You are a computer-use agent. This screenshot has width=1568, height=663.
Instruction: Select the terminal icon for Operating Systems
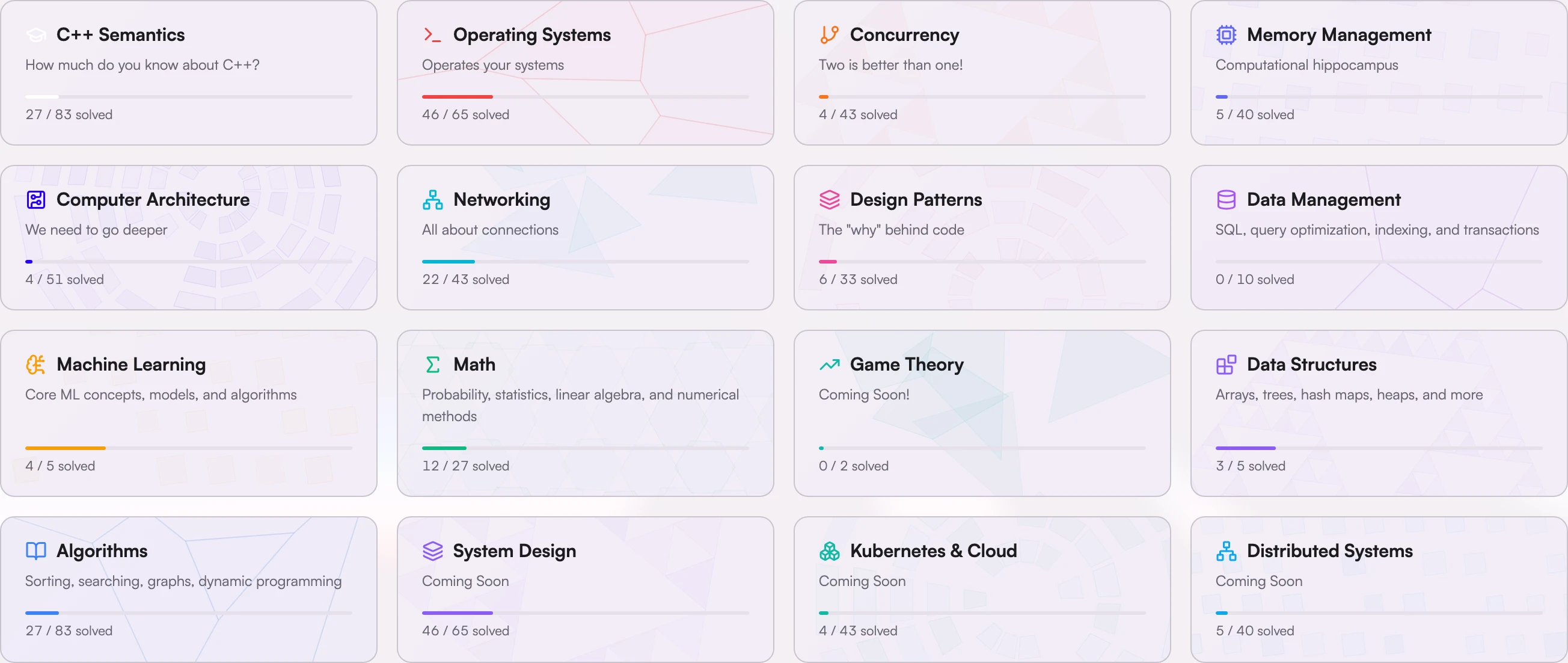[x=433, y=35]
